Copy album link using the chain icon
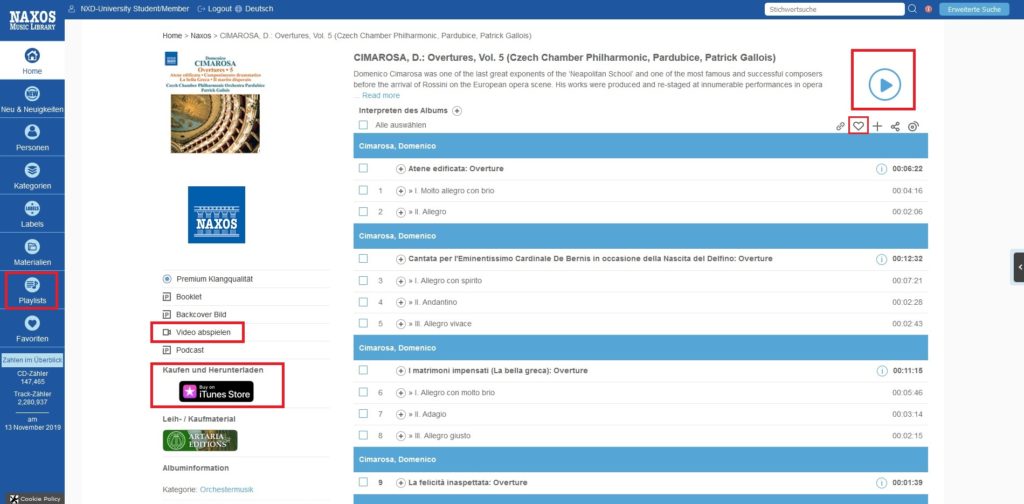The height and width of the screenshot is (504, 1024). click(840, 126)
